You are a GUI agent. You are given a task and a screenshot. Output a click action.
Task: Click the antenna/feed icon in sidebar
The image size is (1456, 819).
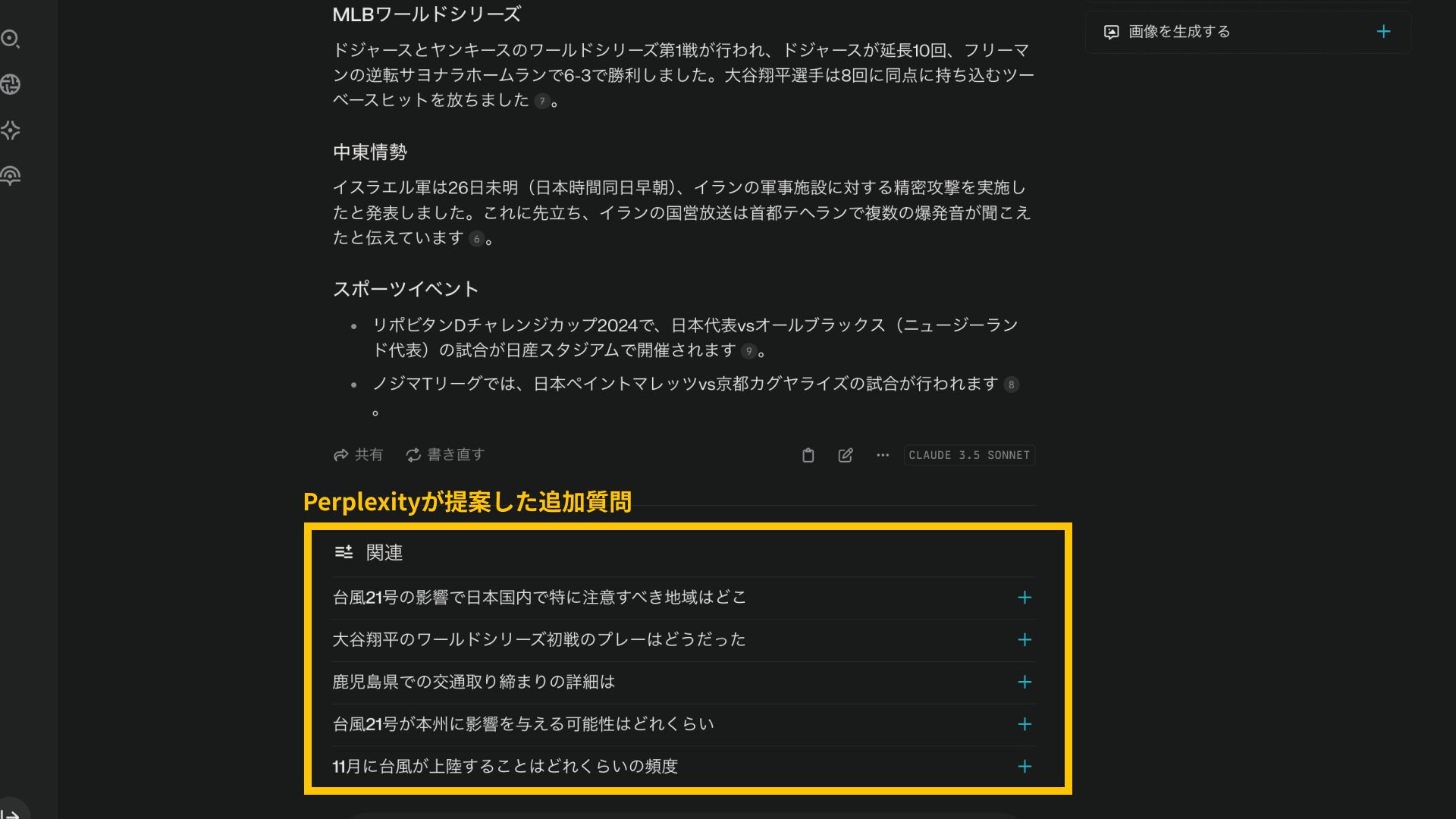coord(11,175)
